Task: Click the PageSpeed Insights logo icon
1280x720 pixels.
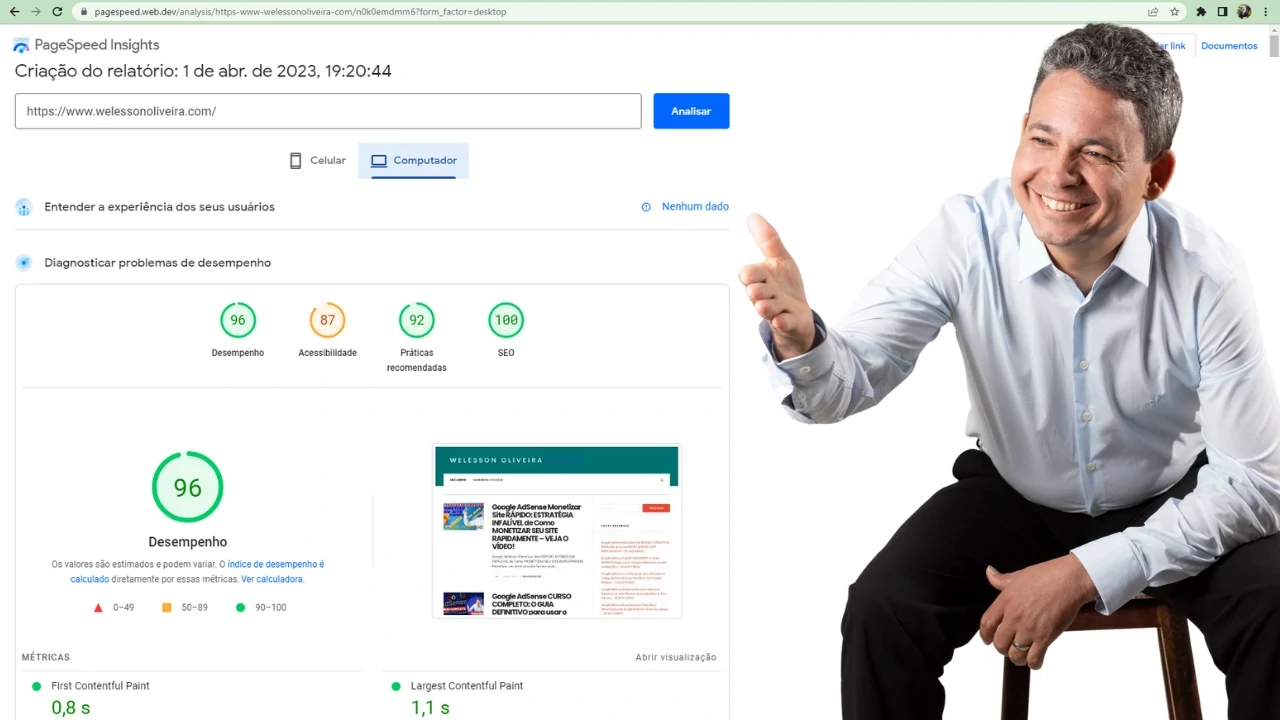Action: tap(20, 45)
